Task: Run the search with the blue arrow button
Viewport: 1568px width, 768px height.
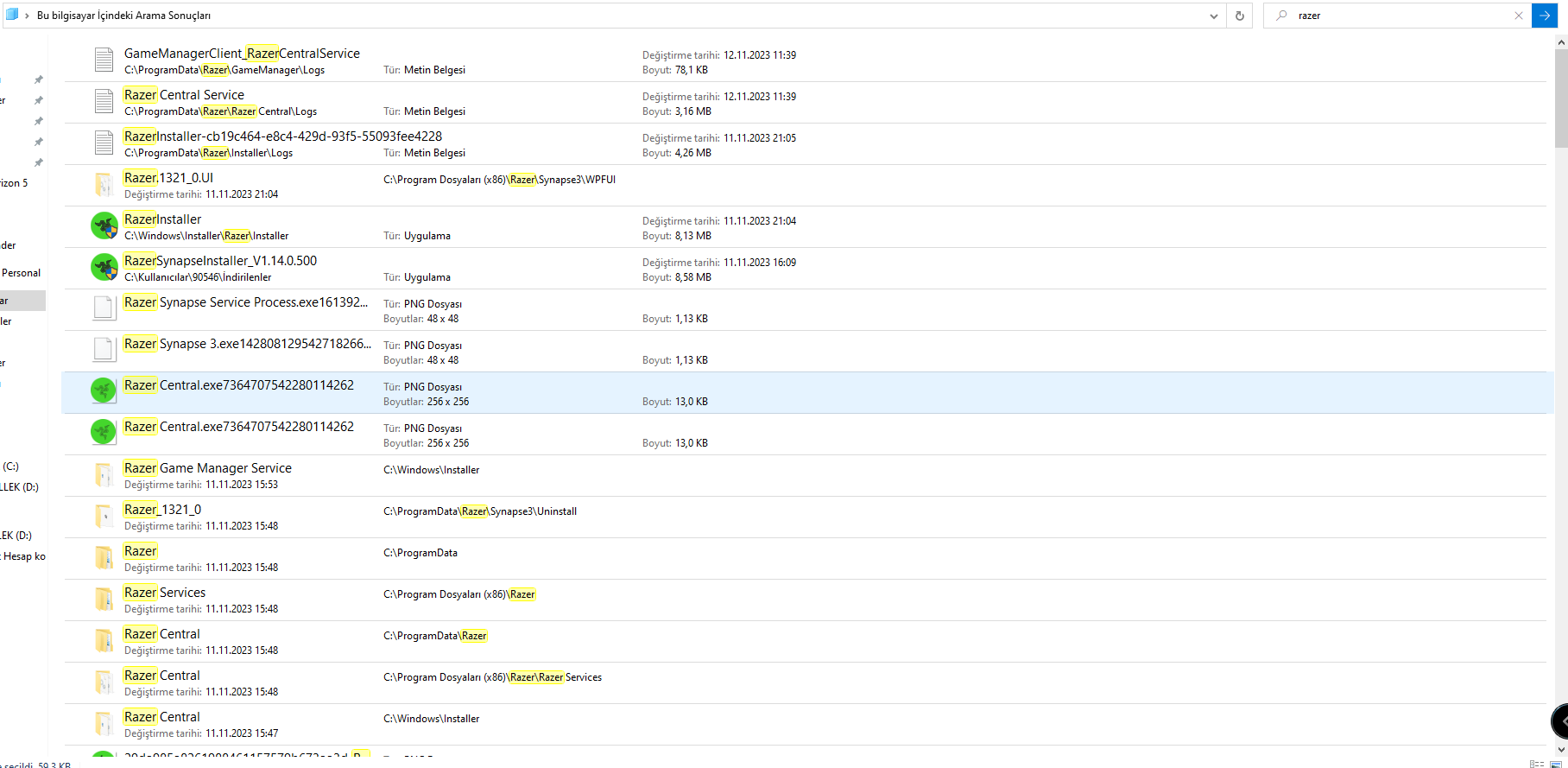Action: coord(1545,16)
